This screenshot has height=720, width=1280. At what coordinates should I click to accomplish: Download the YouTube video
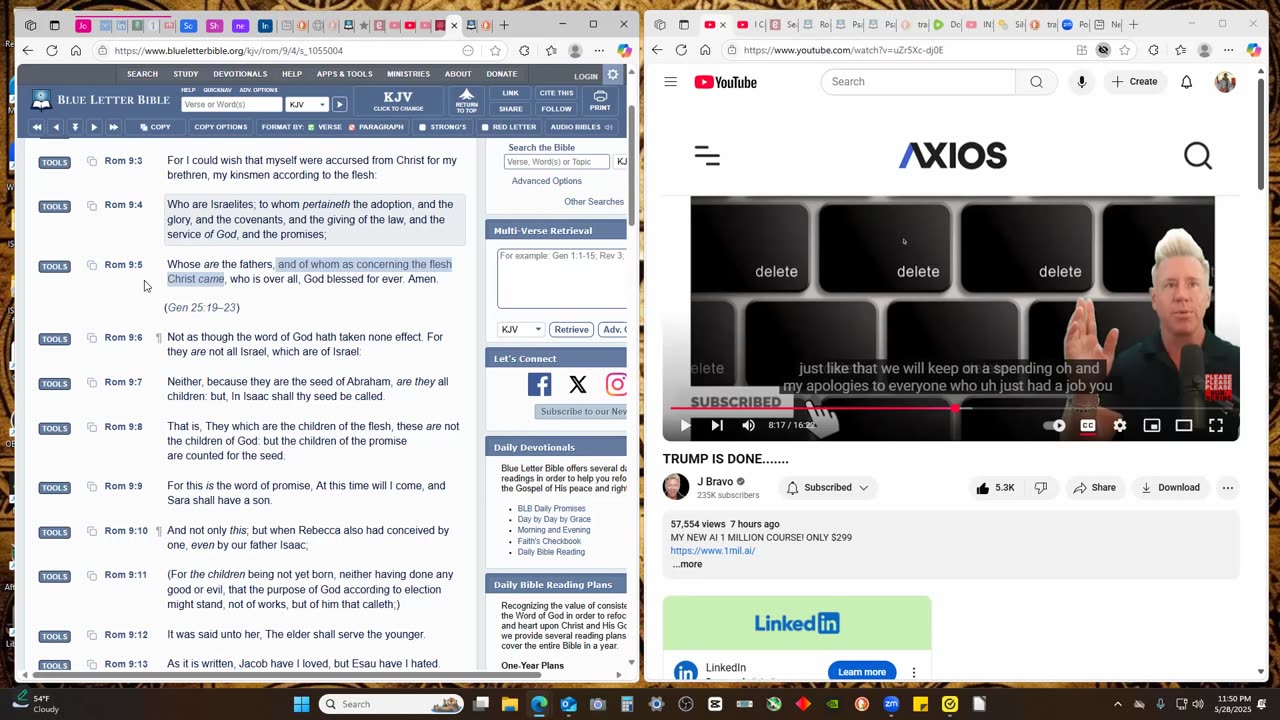coord(1170,488)
